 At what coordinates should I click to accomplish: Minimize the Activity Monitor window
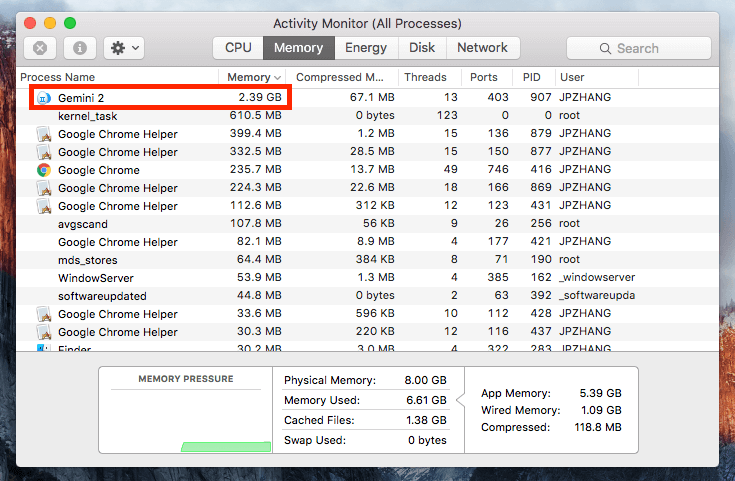click(x=50, y=23)
